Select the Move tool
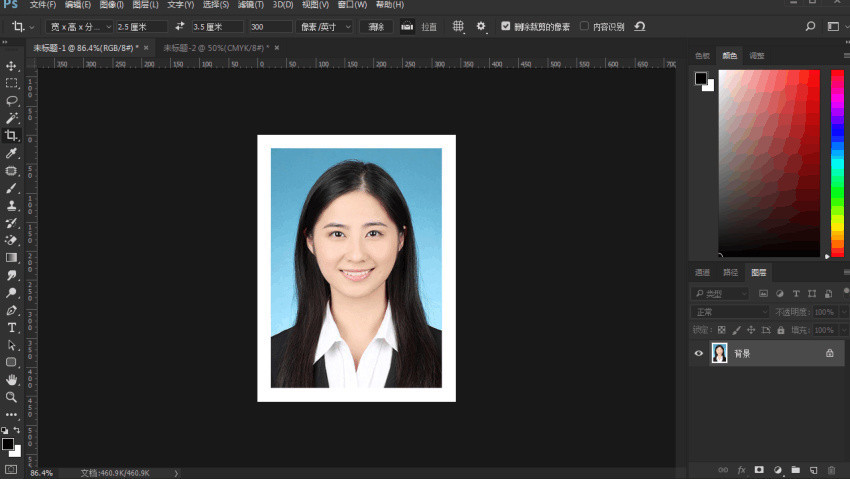 [12, 66]
